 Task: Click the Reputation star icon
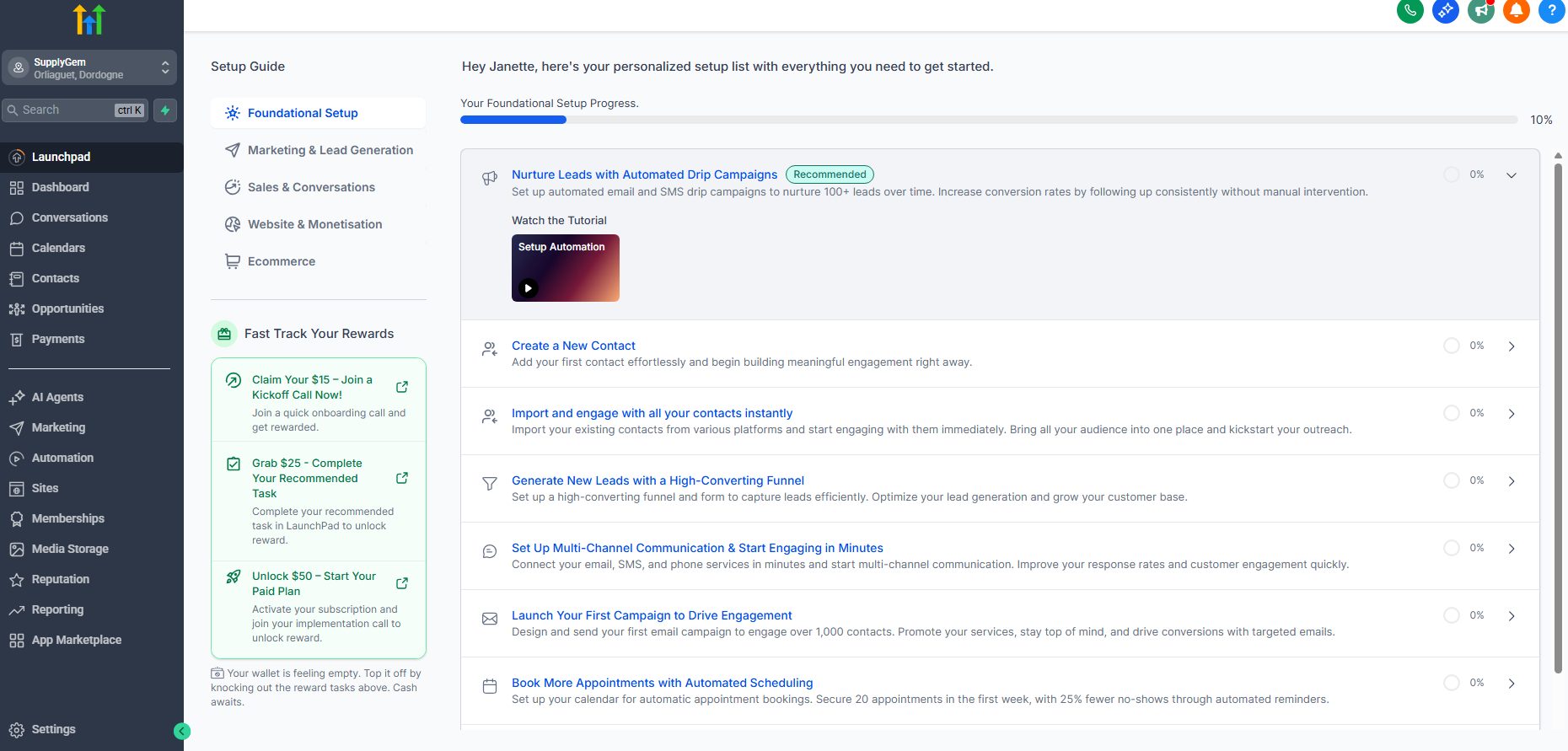(x=16, y=580)
